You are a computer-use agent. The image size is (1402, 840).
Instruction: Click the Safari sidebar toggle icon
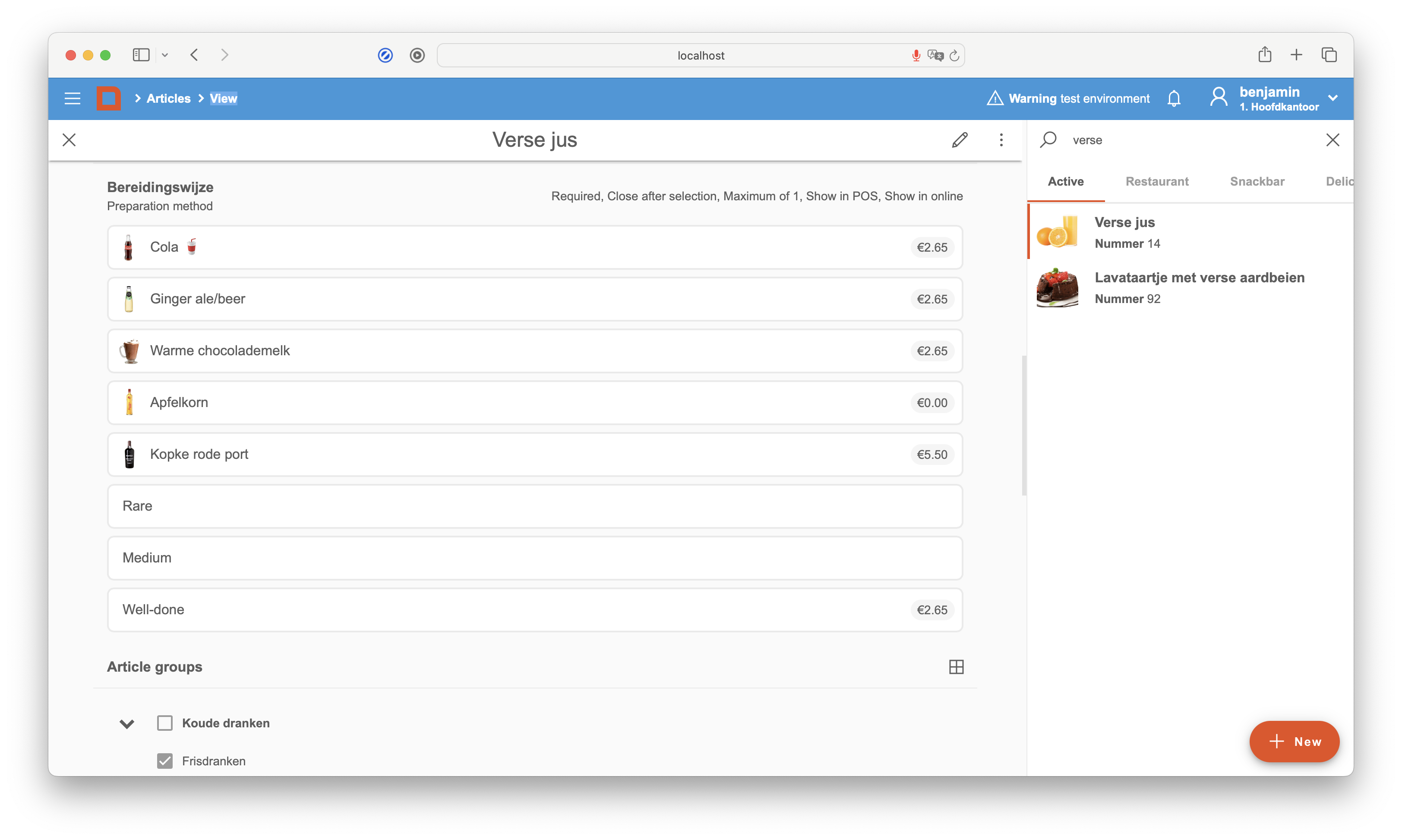[x=141, y=55]
